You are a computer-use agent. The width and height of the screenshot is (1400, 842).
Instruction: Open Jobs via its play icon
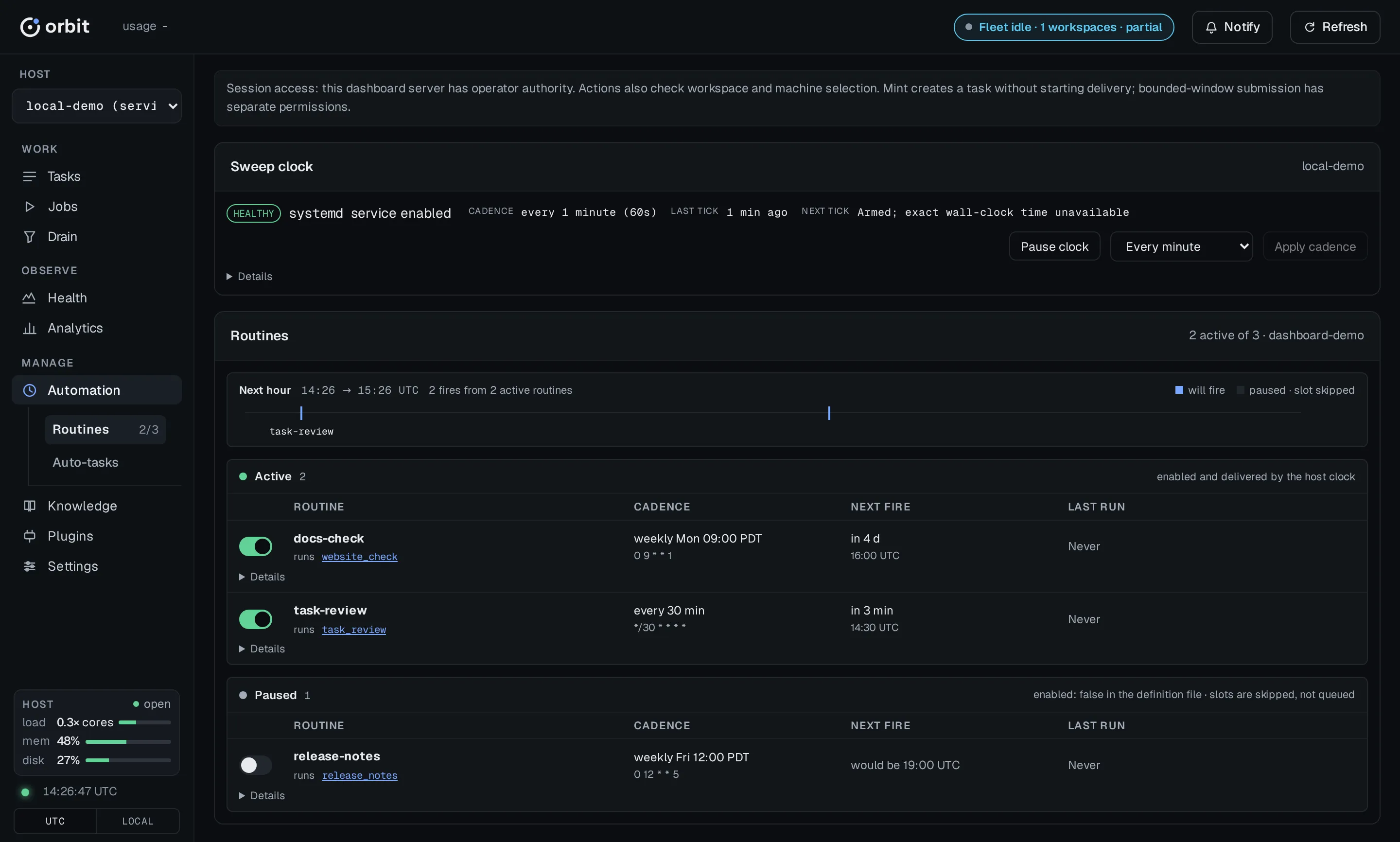(30, 207)
